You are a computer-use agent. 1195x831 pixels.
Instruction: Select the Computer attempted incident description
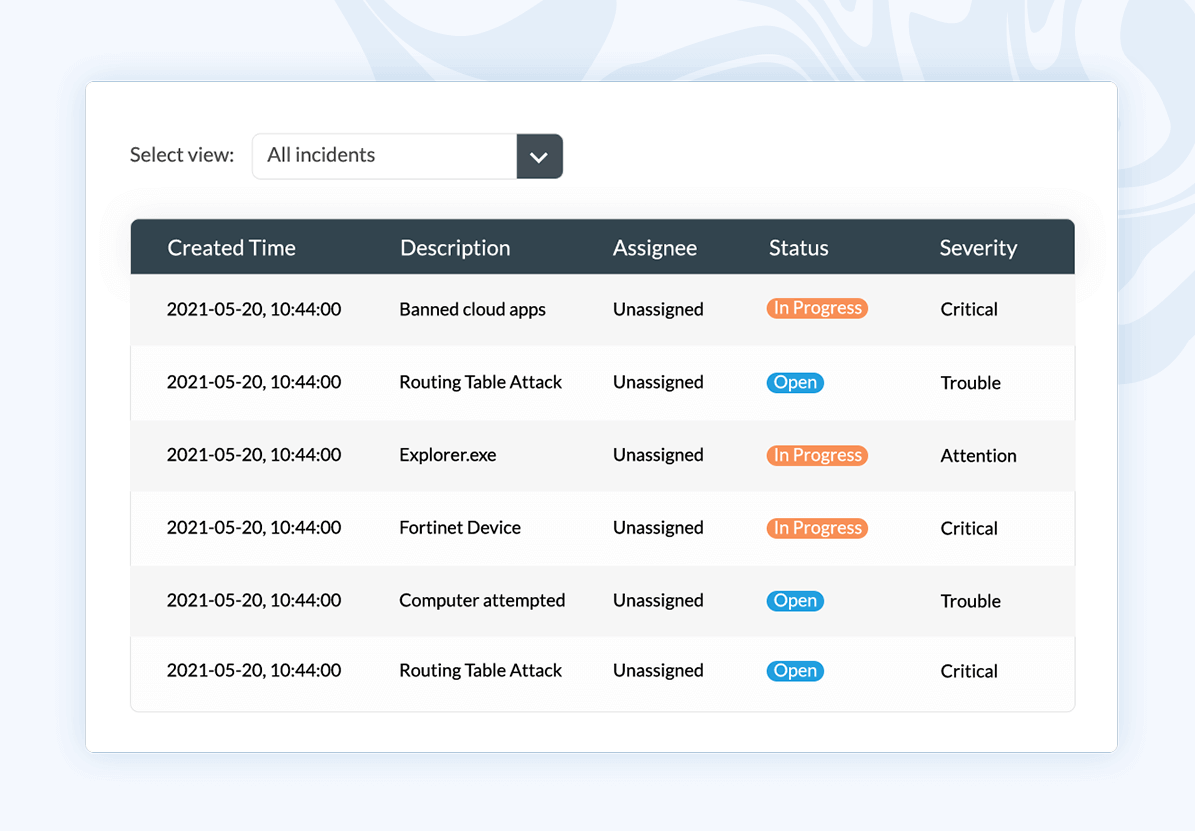coord(482,601)
